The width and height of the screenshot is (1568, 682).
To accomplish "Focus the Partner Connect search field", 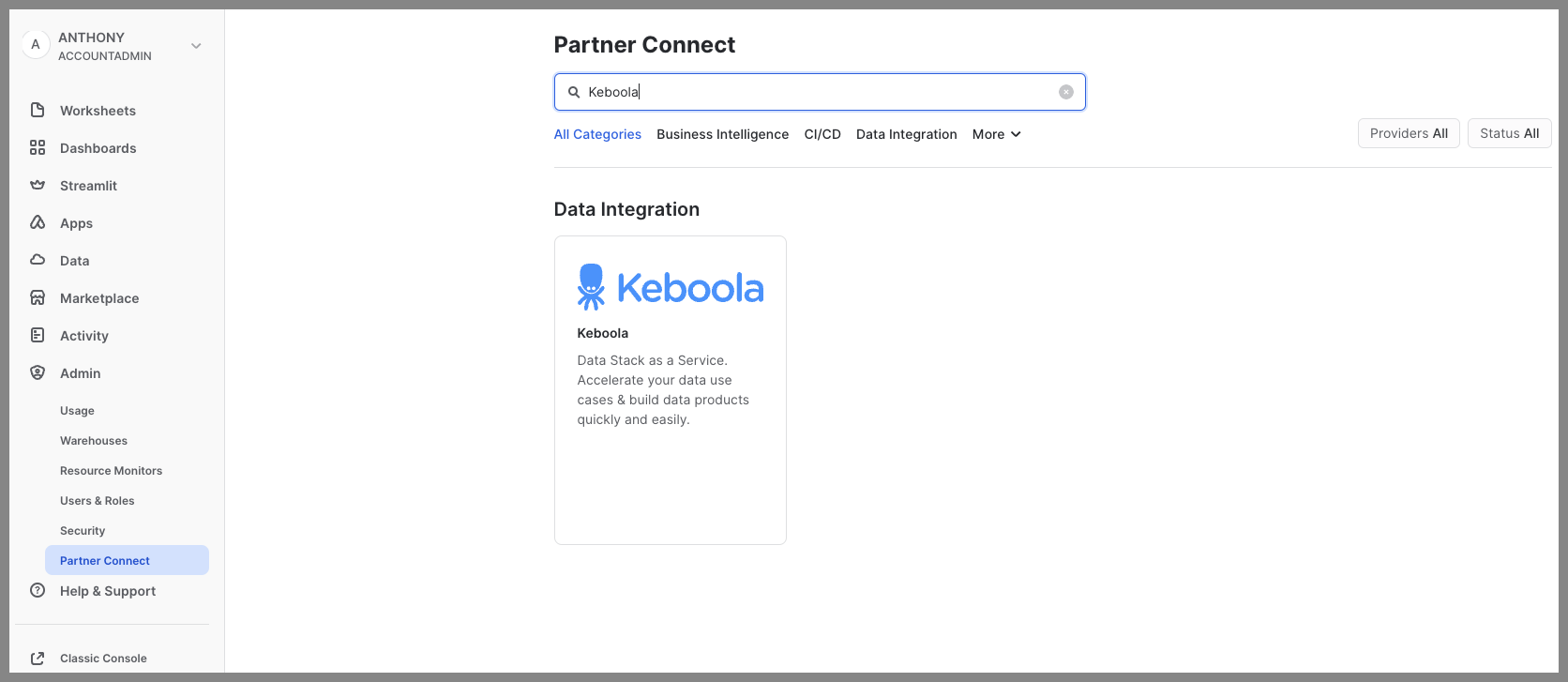I will pos(820,92).
